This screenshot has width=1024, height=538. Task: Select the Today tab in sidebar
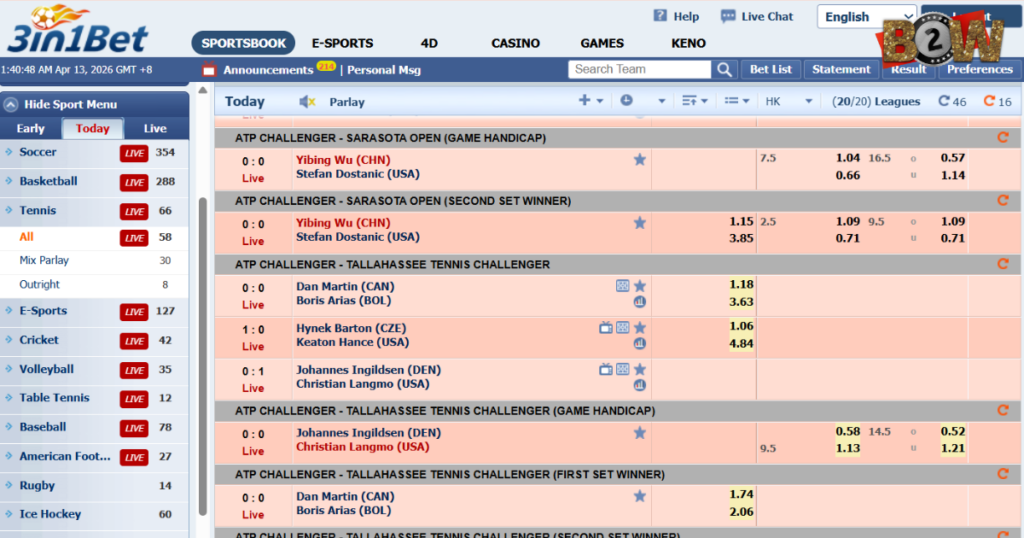coord(92,128)
